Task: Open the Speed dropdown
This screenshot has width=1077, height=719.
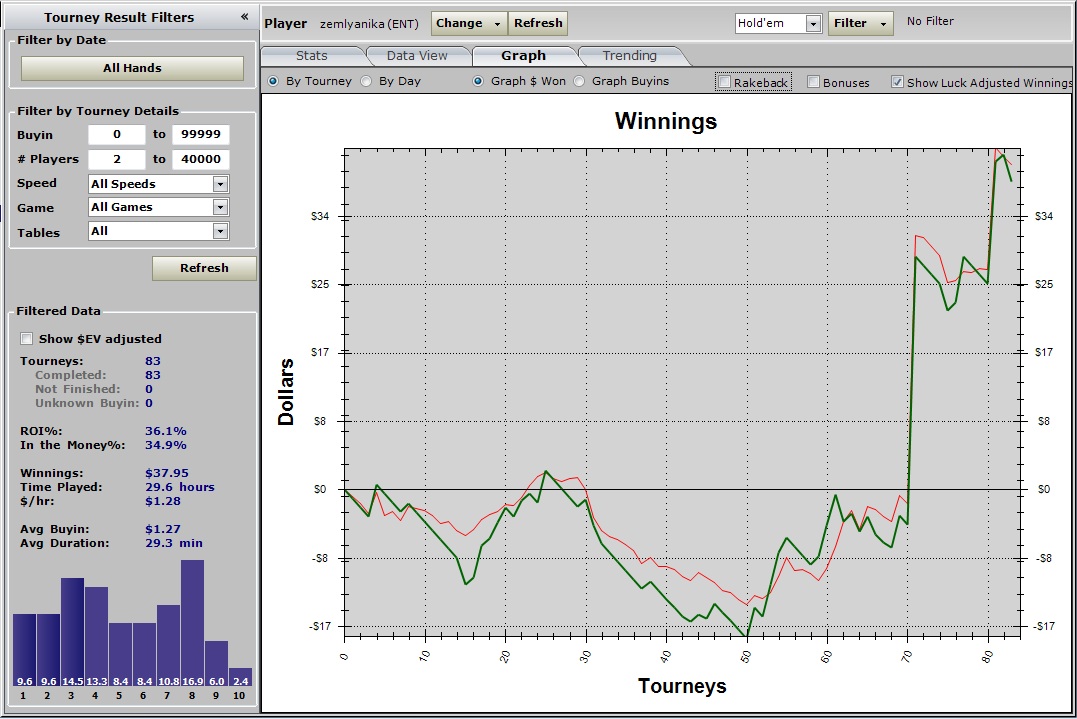Action: point(220,184)
